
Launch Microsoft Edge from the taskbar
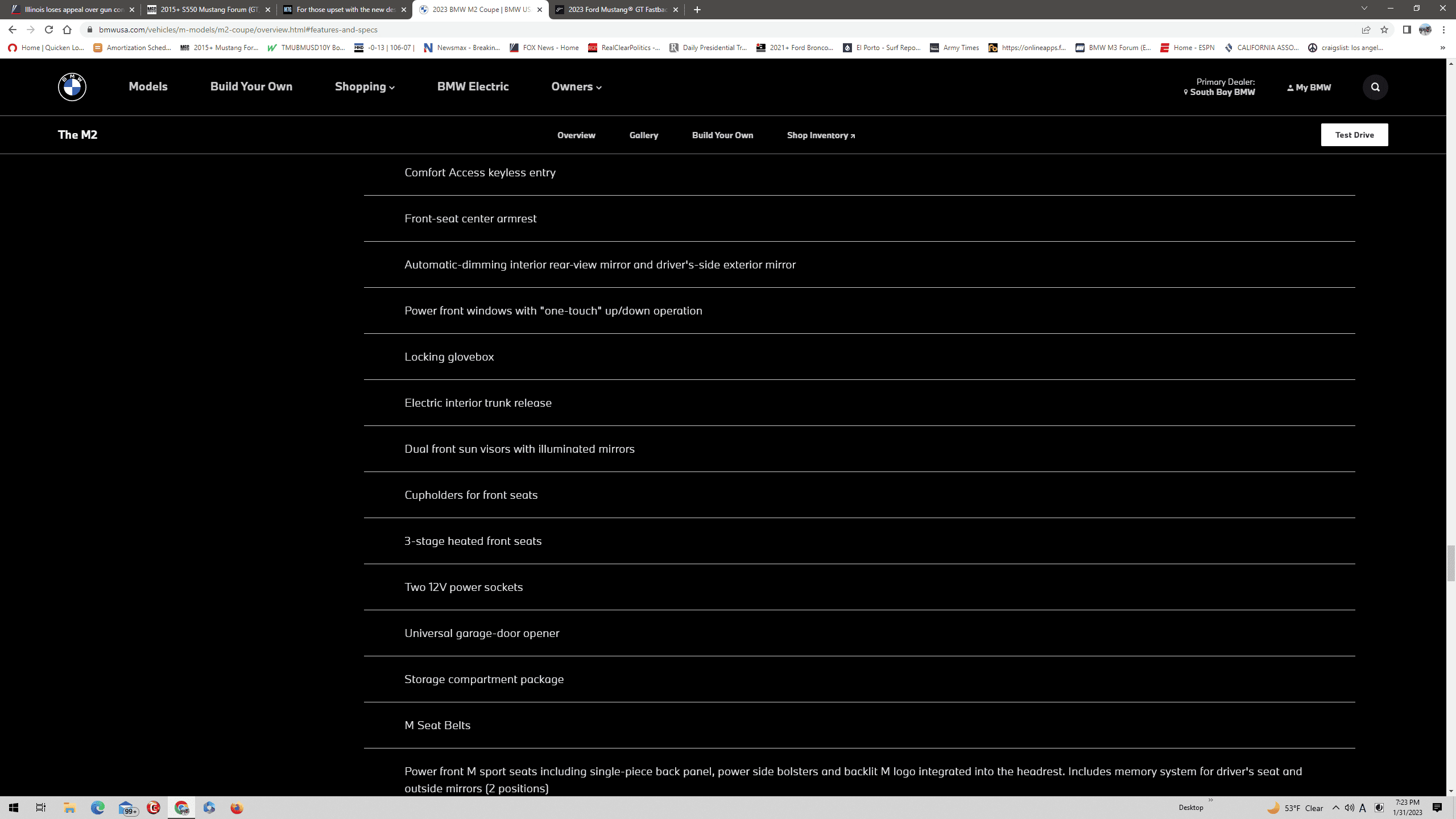tap(97, 808)
